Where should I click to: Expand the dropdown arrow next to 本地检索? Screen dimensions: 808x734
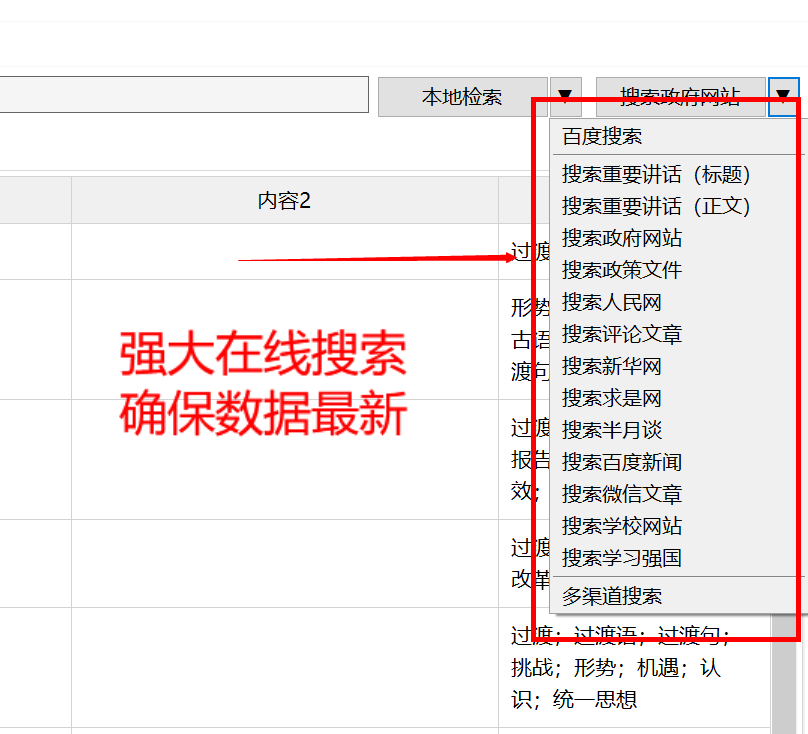tap(565, 97)
